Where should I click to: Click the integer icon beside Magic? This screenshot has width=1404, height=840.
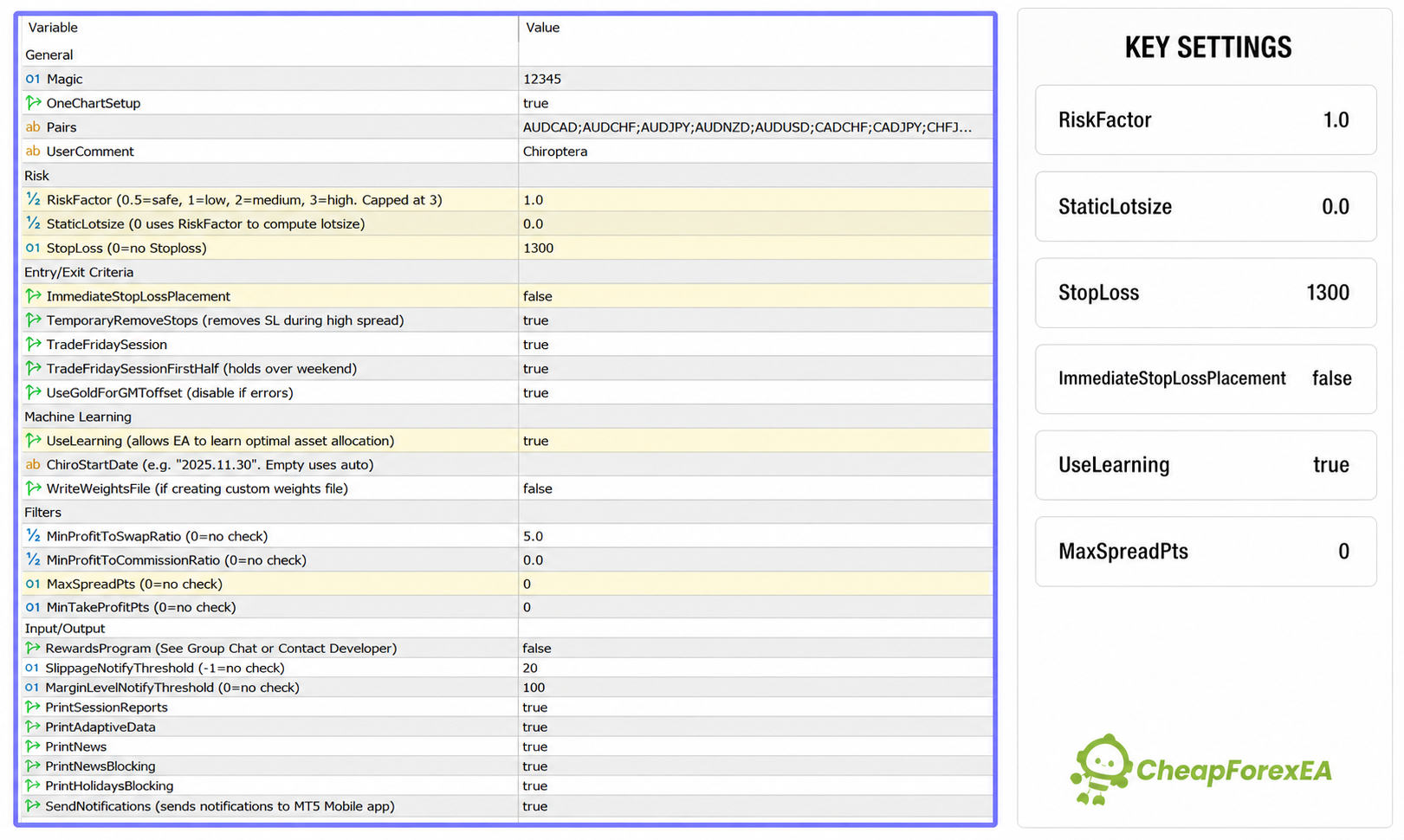(x=33, y=79)
